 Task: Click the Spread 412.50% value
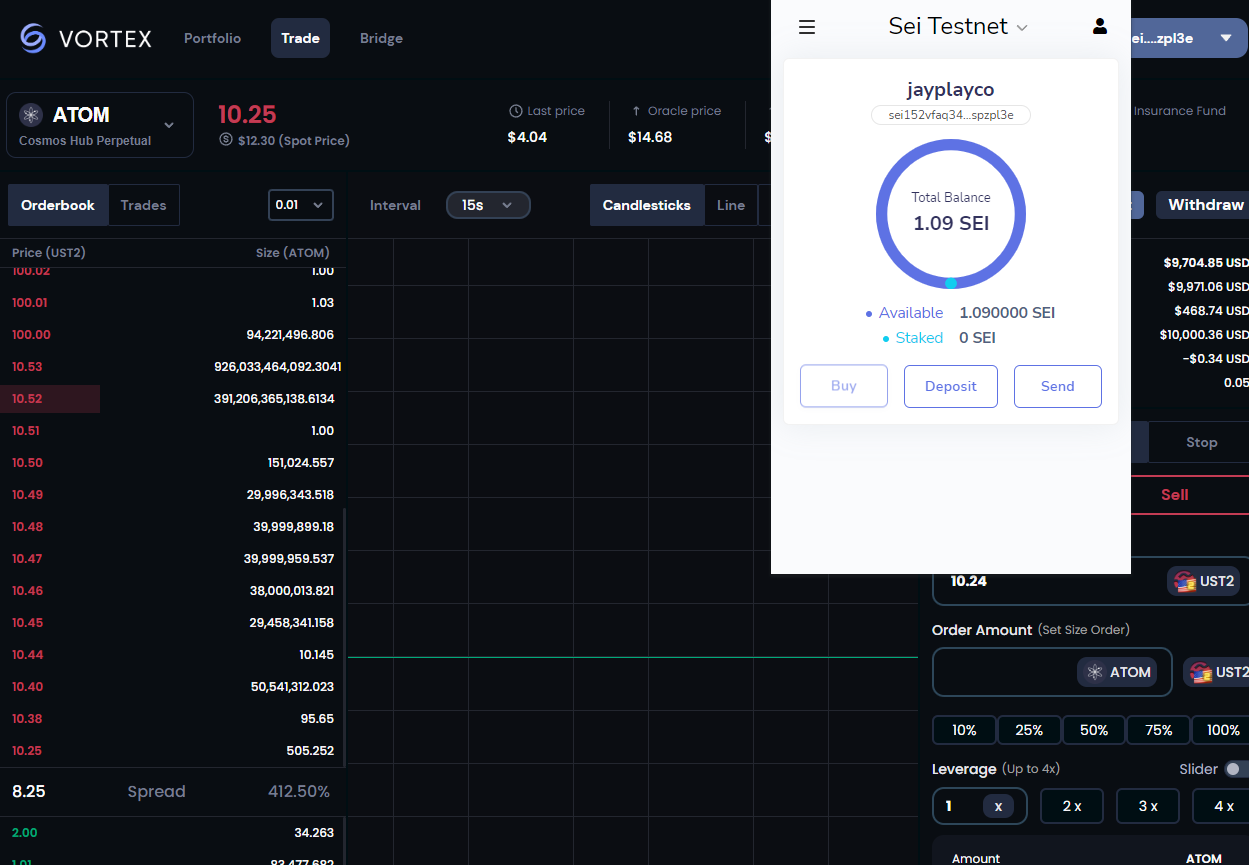click(x=299, y=792)
